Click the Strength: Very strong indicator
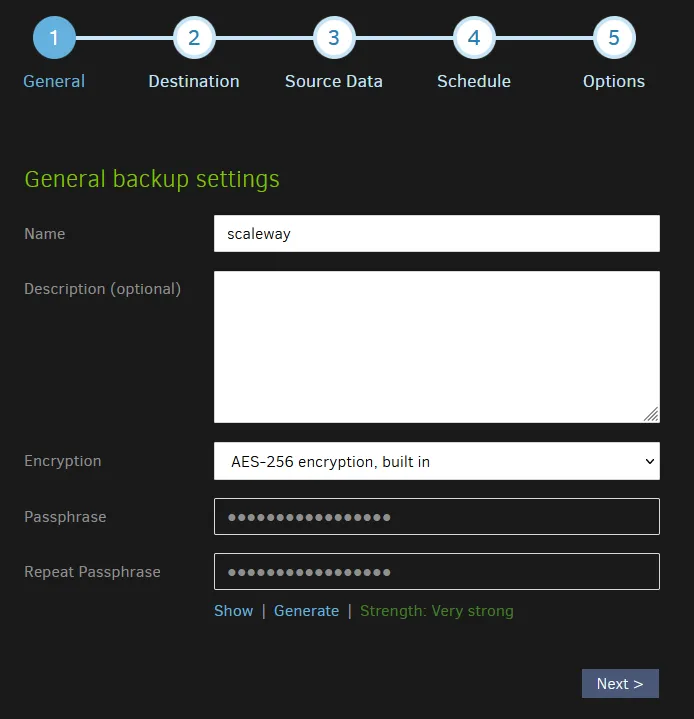This screenshot has height=719, width=694. (437, 611)
